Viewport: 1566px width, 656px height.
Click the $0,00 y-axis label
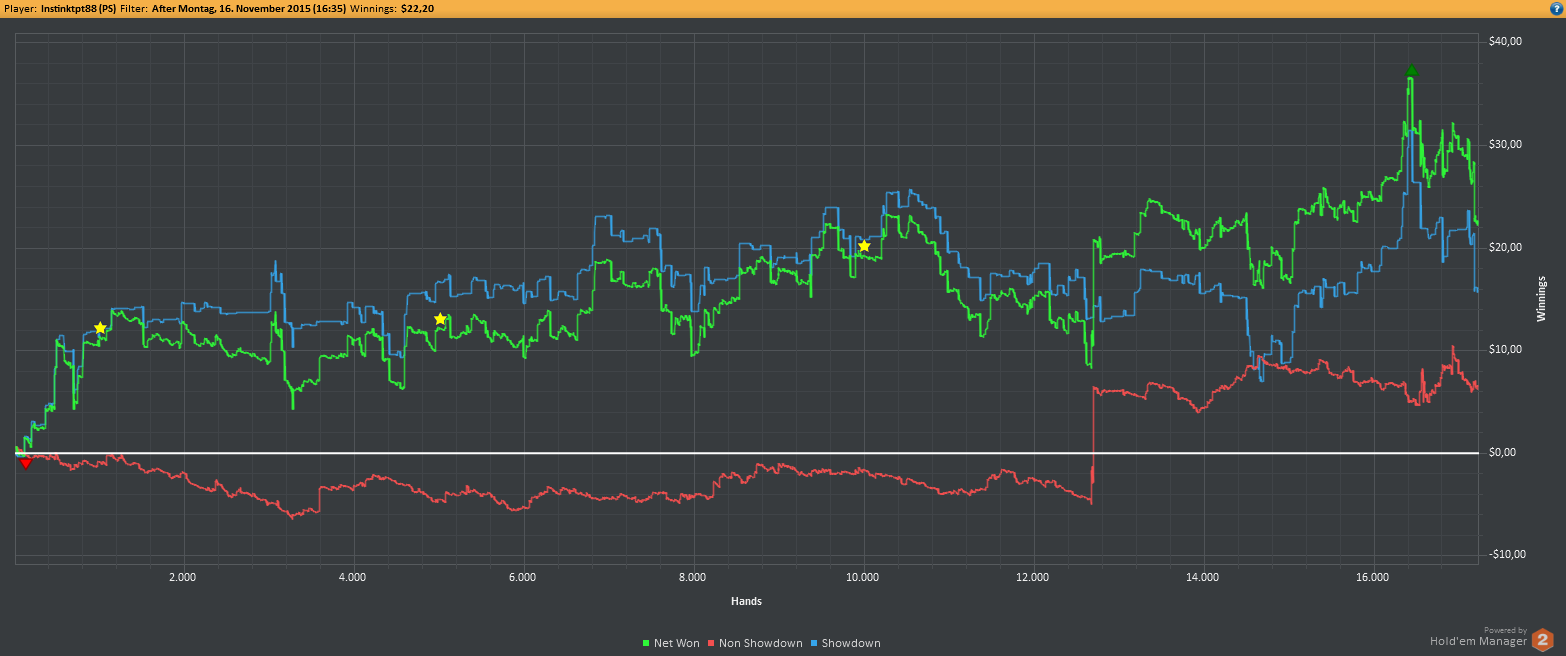pos(1505,453)
